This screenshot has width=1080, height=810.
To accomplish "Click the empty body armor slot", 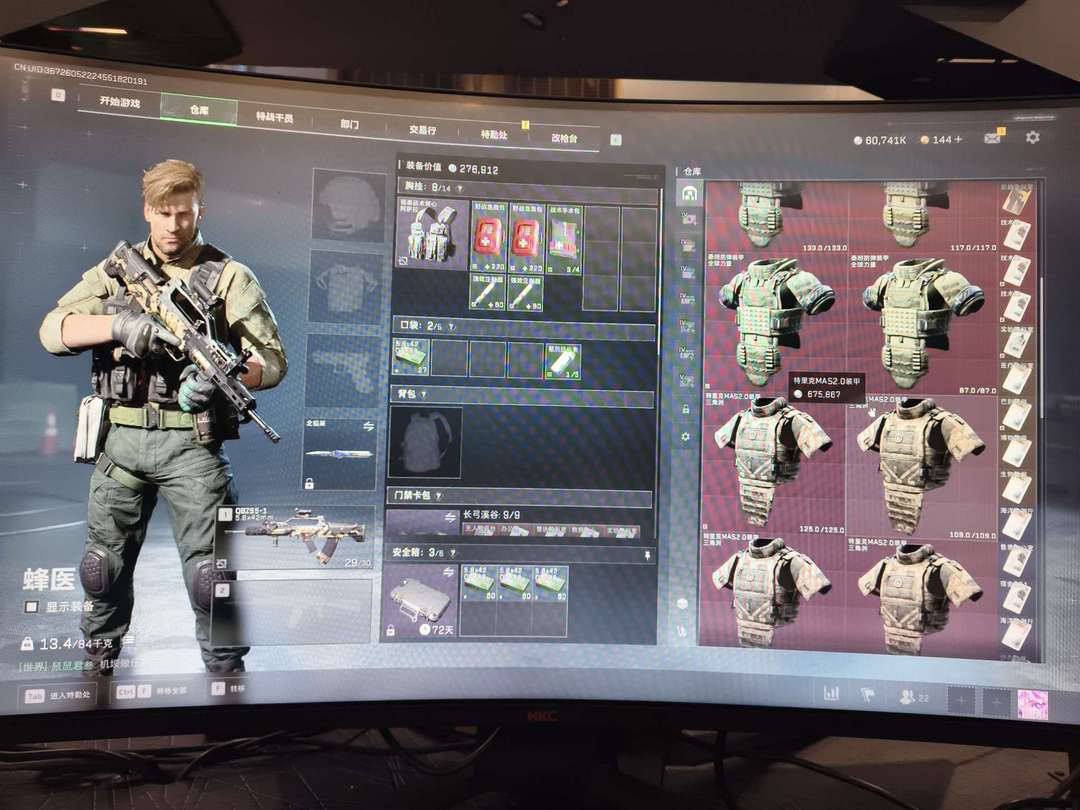I will 344,287.
